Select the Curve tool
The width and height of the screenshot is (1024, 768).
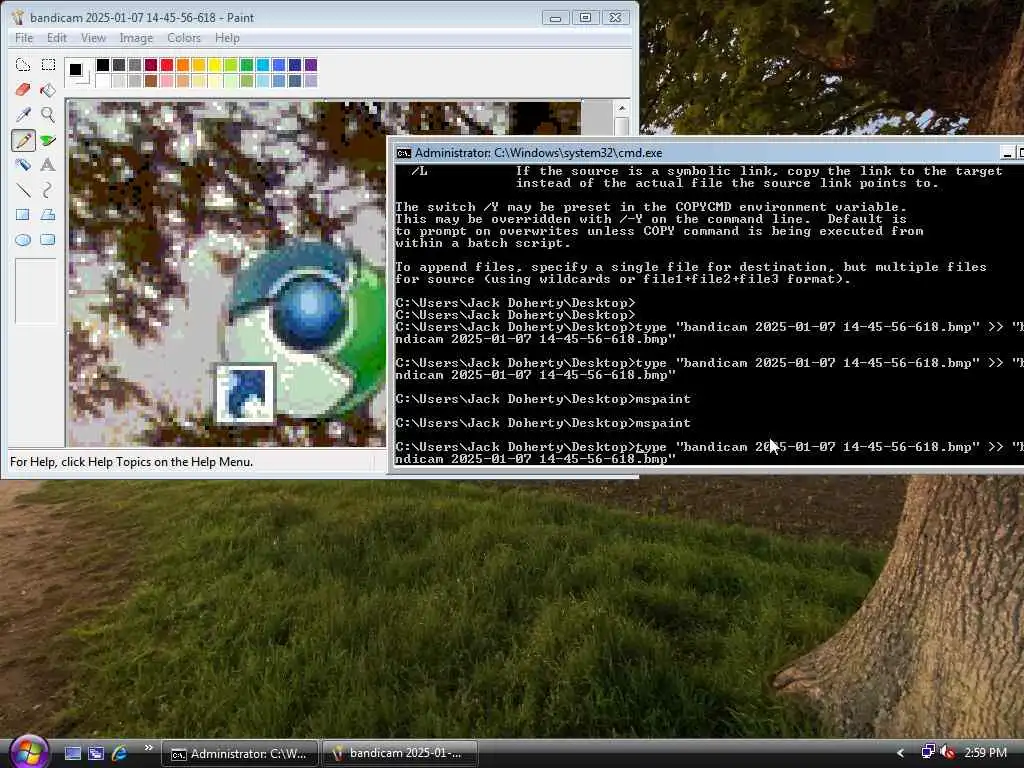pos(48,190)
